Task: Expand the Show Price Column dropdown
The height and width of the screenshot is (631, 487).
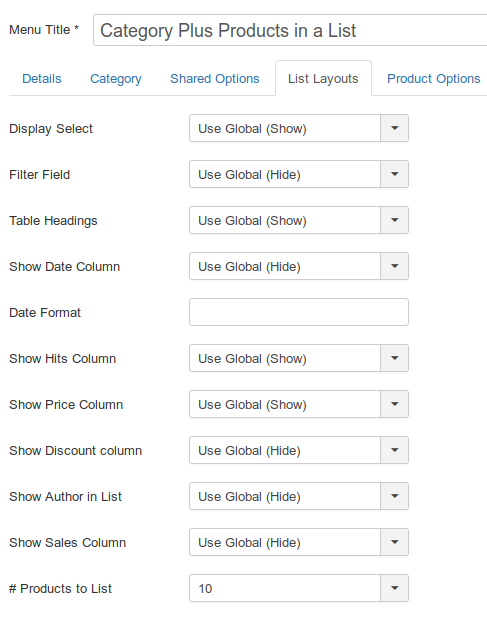Action: 299,404
